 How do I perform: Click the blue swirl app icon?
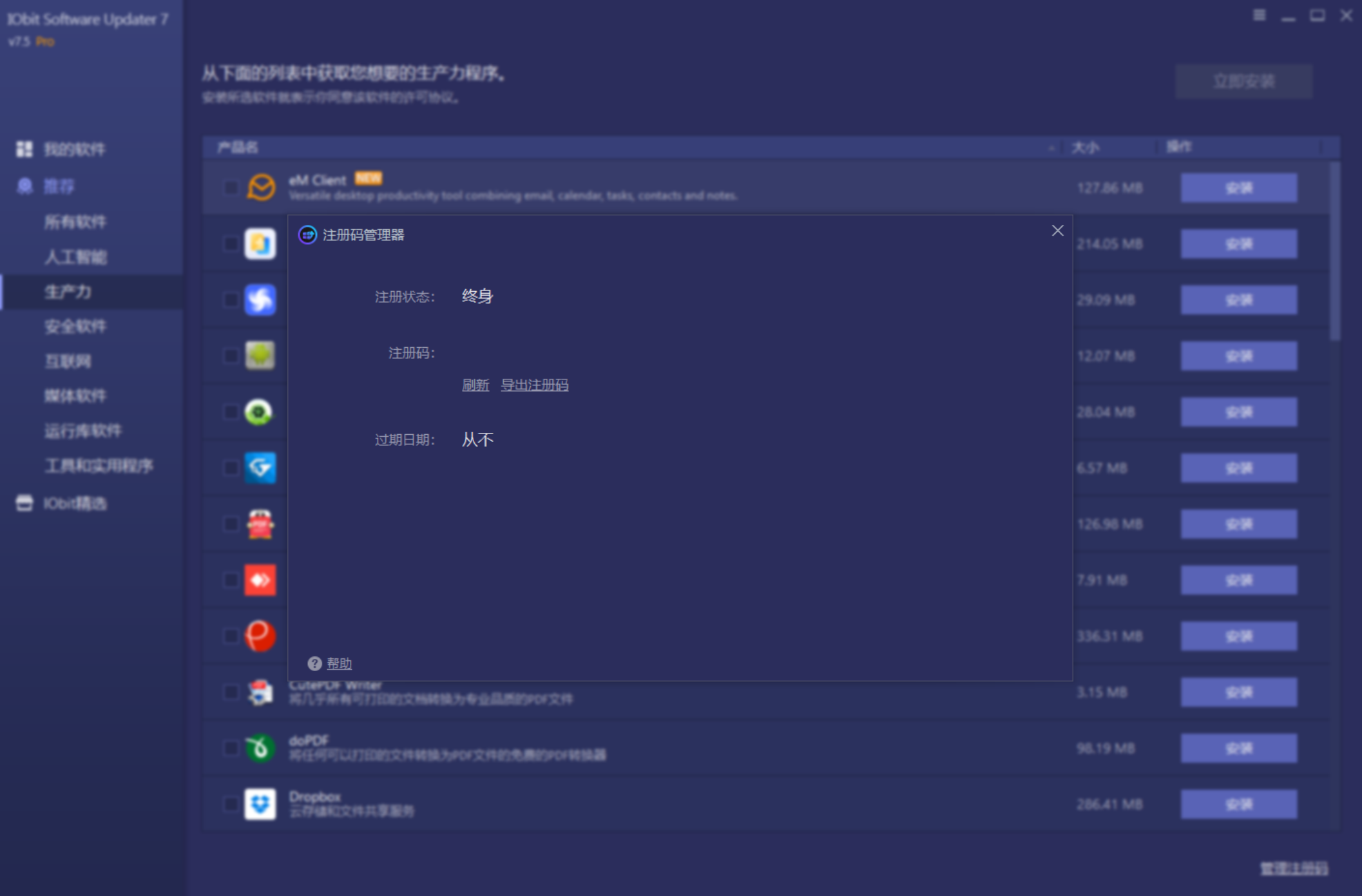(x=260, y=300)
